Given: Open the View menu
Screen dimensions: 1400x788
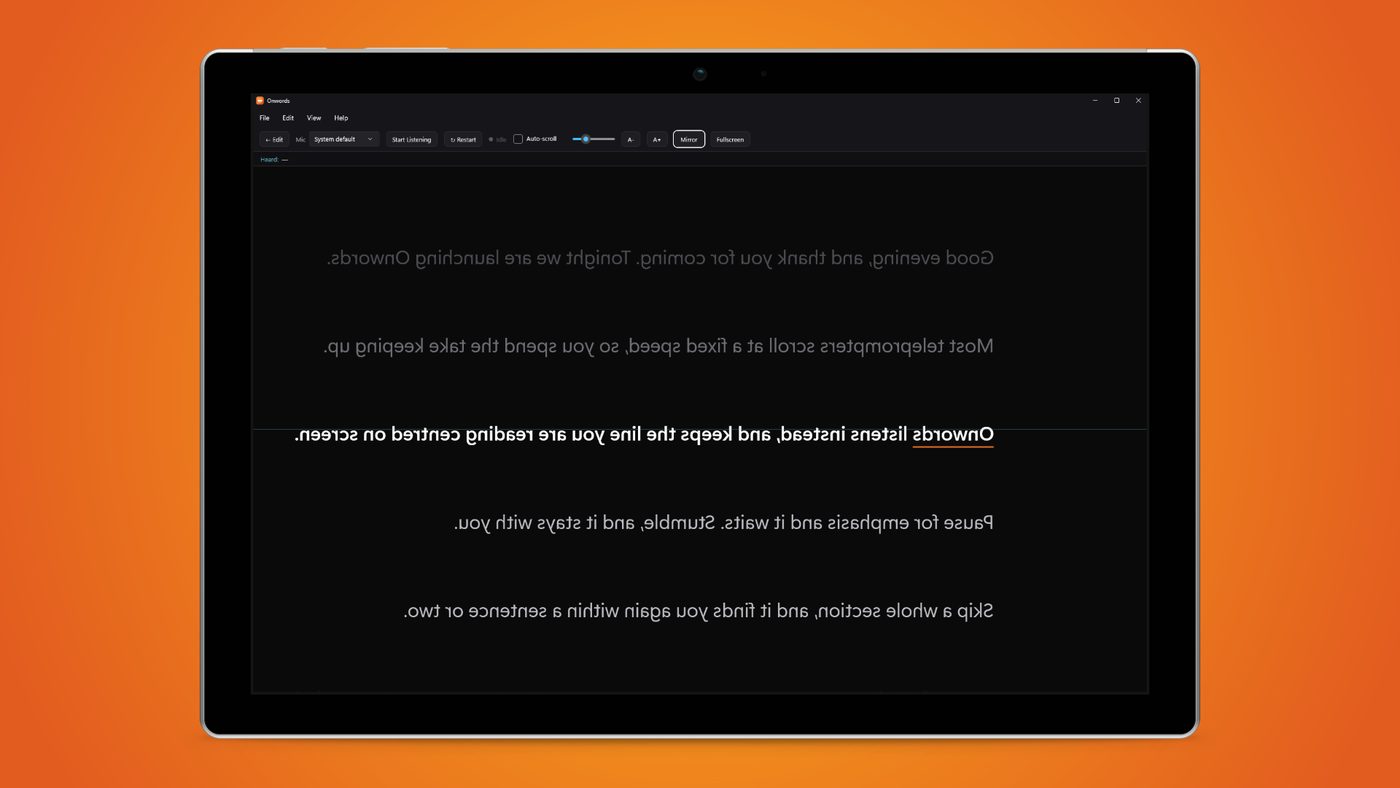Looking at the screenshot, I should [x=314, y=118].
